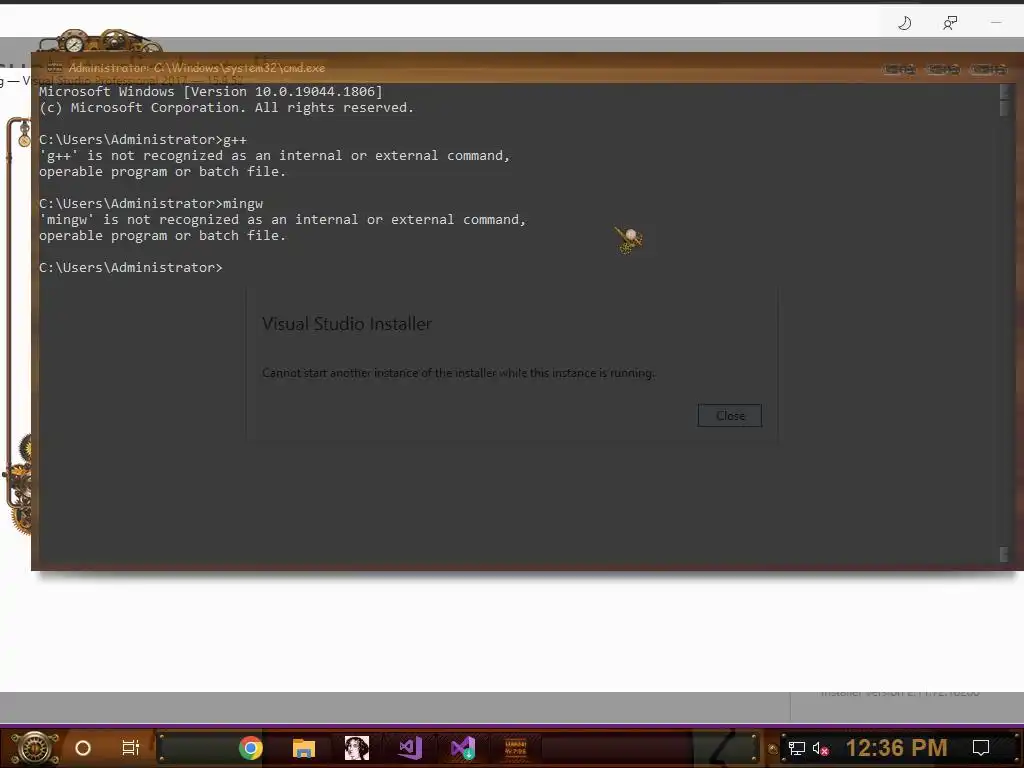Click the cmd scrollbar up arrow

tap(1004, 90)
